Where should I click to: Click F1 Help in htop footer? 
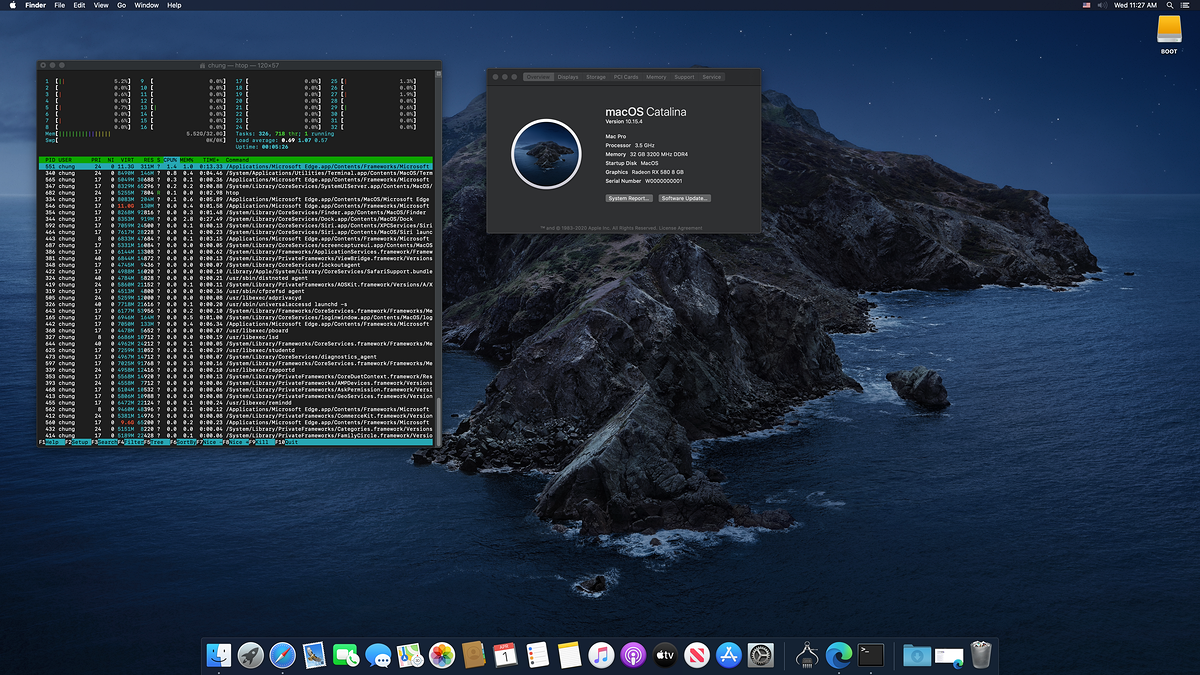click(x=52, y=441)
